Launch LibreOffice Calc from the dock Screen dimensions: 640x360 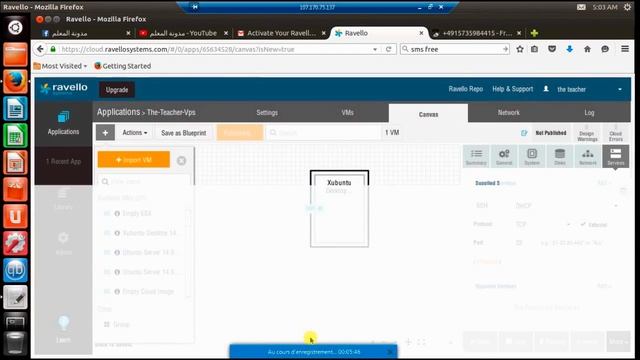point(15,136)
